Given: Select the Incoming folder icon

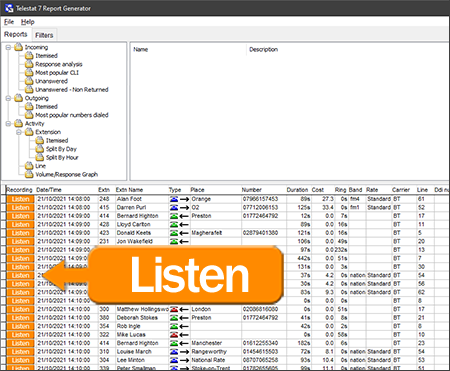Looking at the screenshot, I should pyautogui.click(x=19, y=47).
